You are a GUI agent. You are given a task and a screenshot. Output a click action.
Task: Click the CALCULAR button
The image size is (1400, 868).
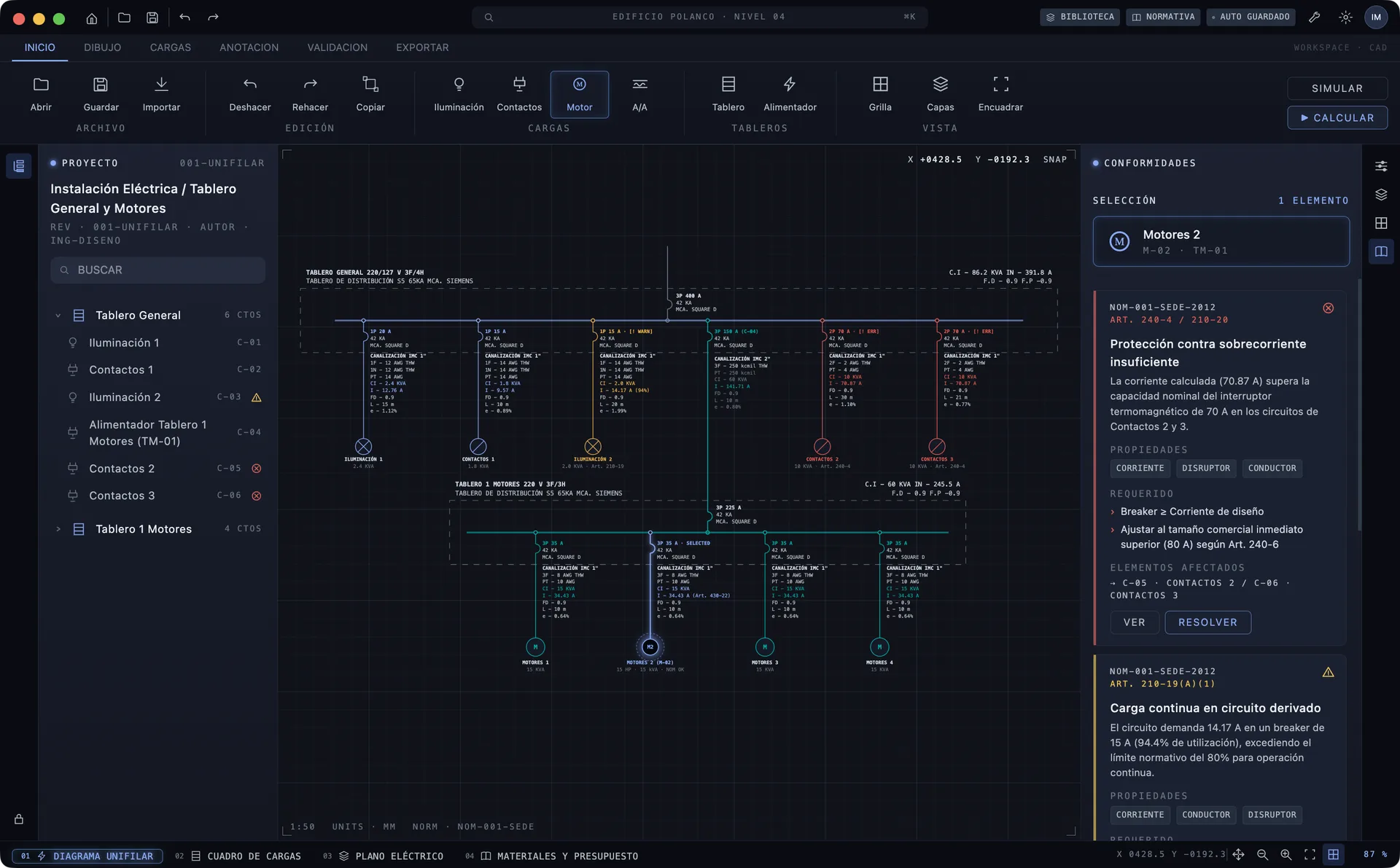pyautogui.click(x=1337, y=117)
